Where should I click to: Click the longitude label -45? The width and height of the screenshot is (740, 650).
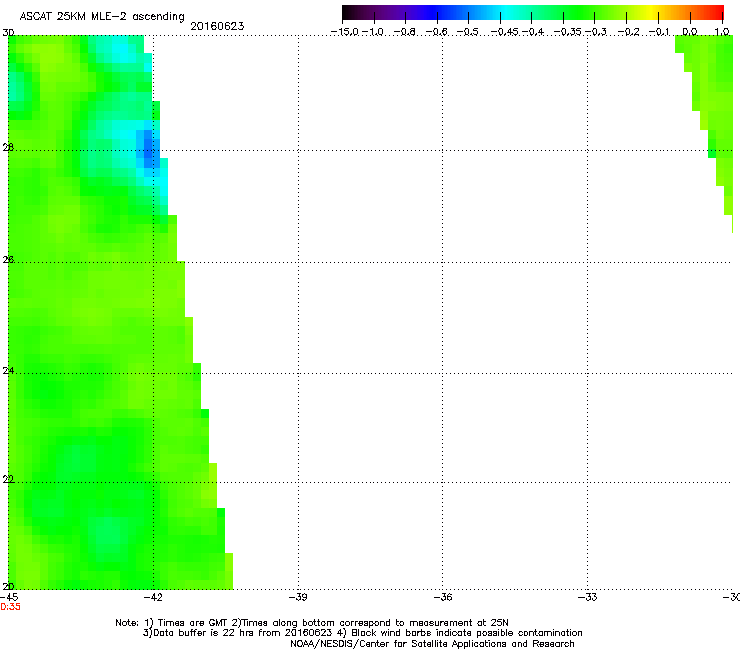click(x=9, y=597)
